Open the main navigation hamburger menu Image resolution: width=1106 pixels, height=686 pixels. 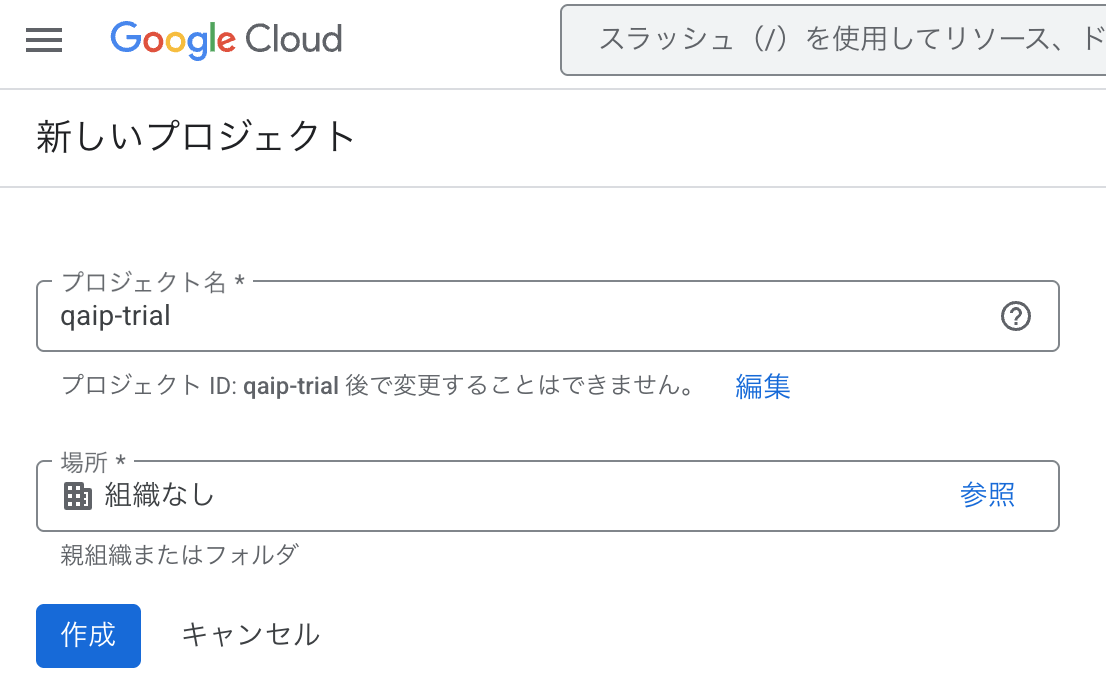tap(44, 40)
